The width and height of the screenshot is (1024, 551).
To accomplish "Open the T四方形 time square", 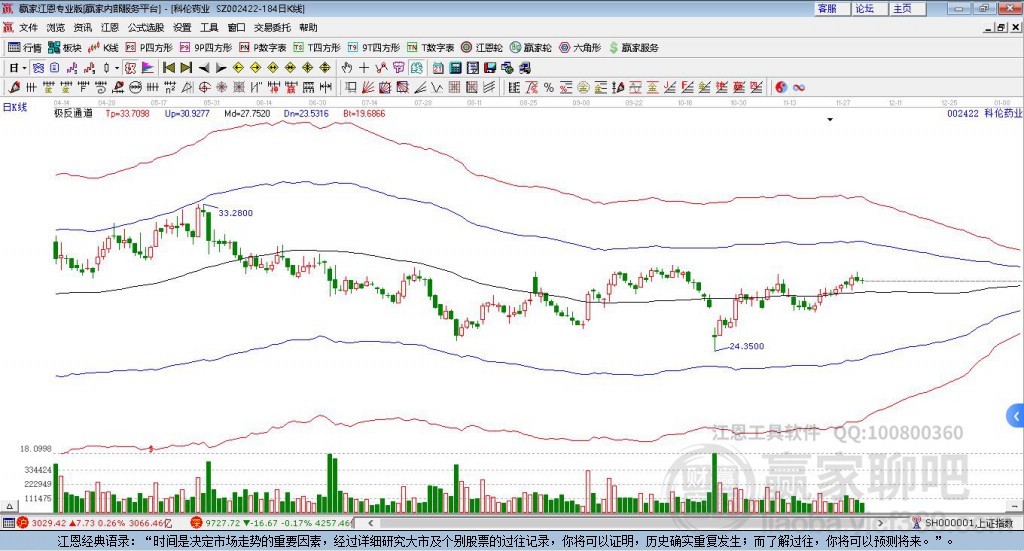I will tap(317, 48).
